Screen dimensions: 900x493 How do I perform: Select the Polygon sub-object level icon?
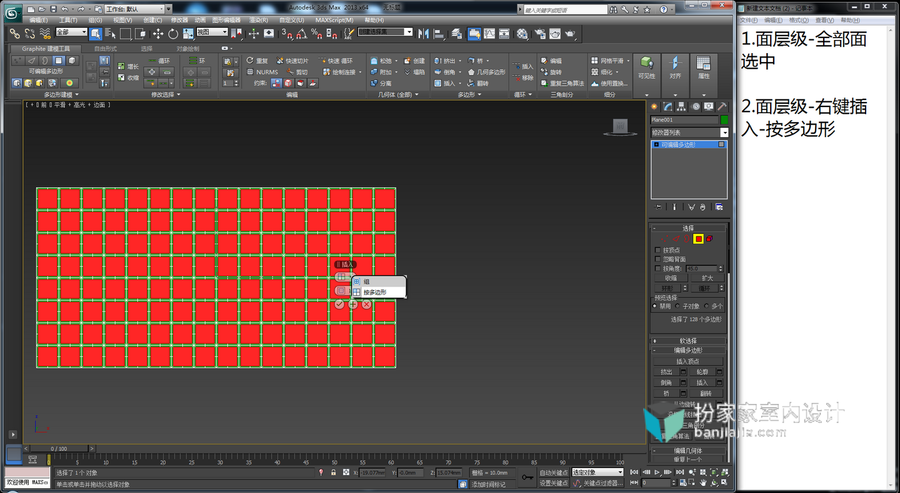[x=698, y=239]
